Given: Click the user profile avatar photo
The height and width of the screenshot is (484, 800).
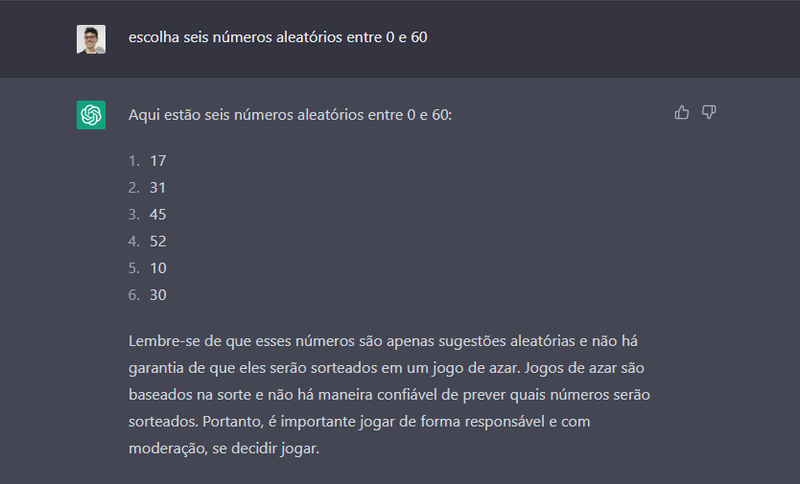Looking at the screenshot, I should point(91,39).
